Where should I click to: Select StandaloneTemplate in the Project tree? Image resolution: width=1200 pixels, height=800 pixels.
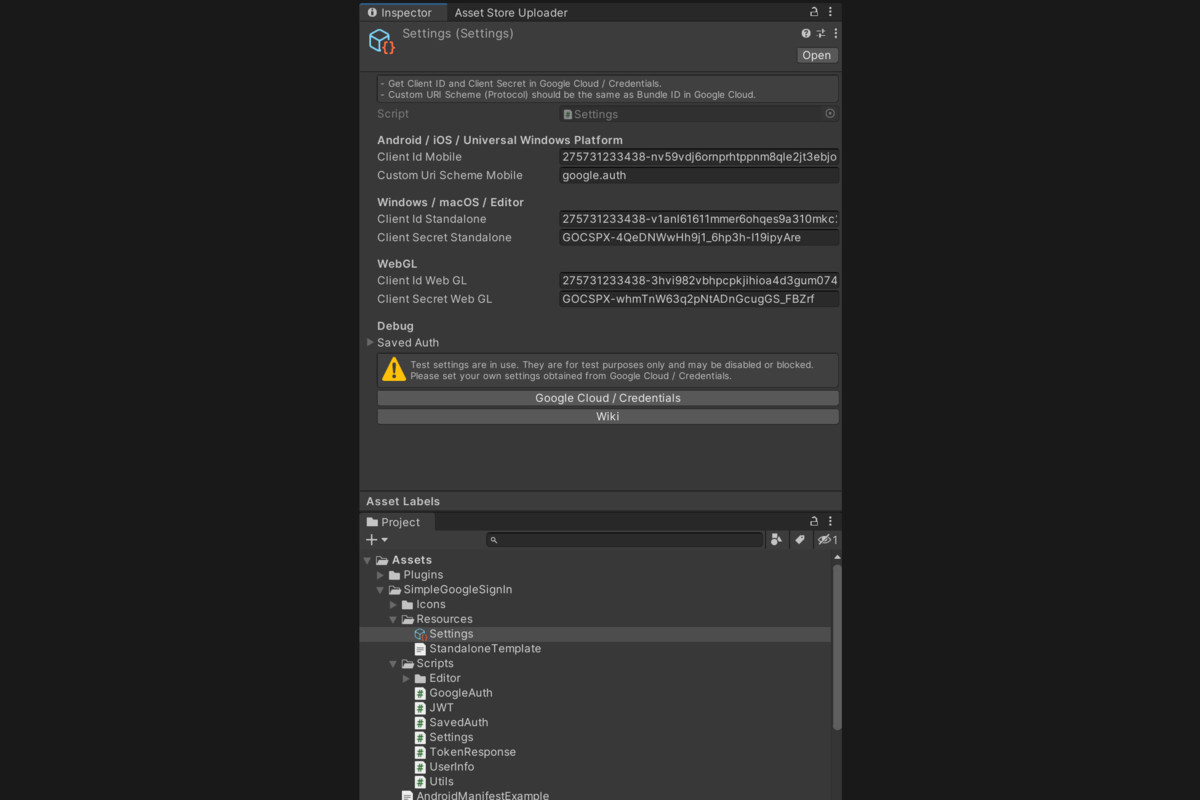coord(485,649)
